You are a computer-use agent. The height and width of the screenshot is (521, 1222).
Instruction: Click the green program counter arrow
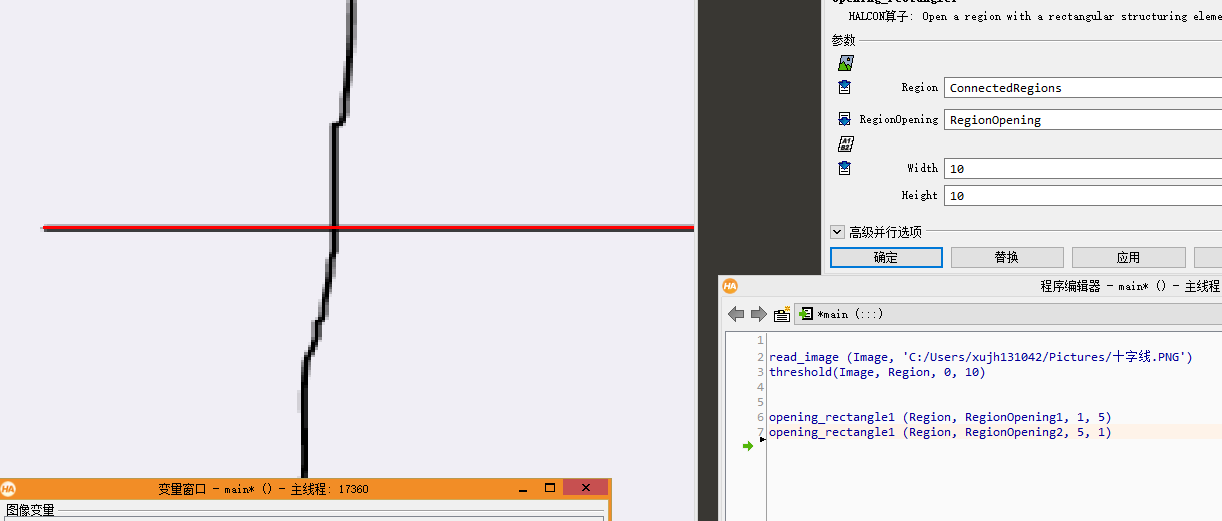(747, 446)
